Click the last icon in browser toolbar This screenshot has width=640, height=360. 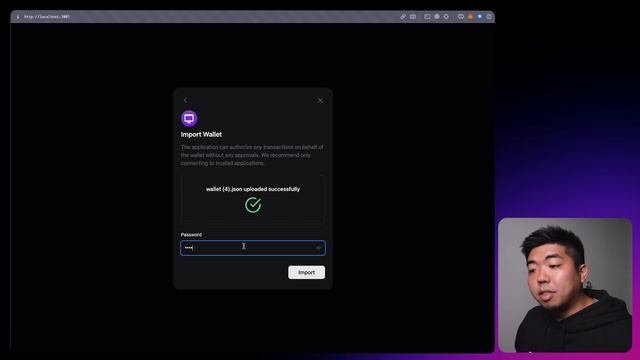coord(489,17)
